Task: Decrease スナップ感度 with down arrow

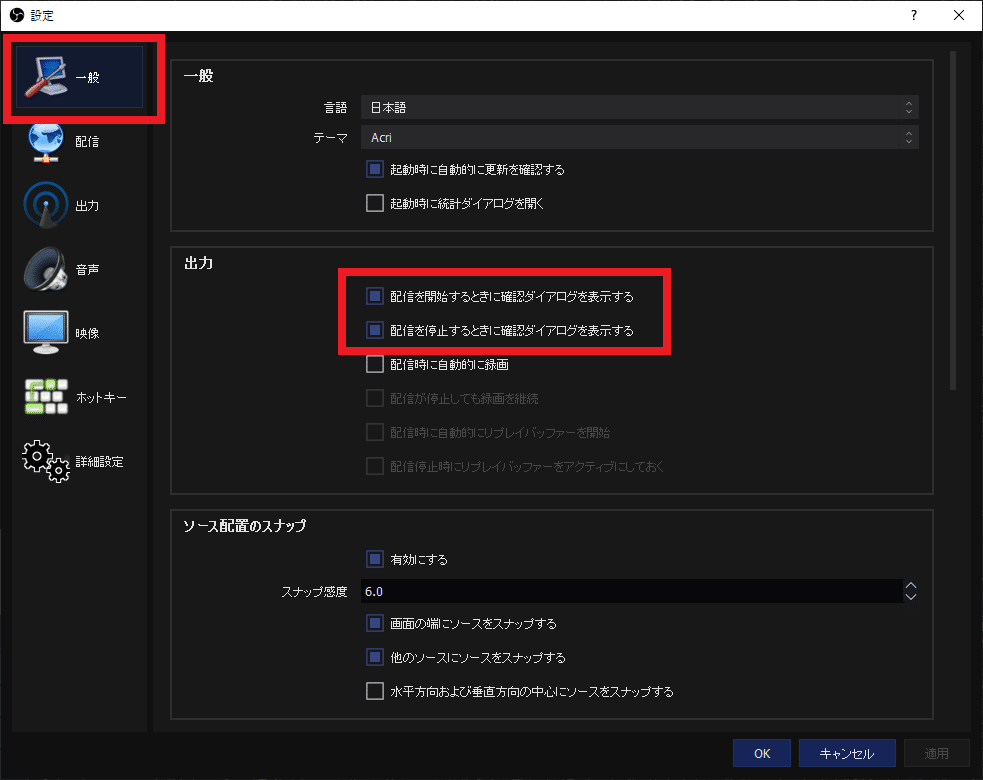Action: coord(911,597)
